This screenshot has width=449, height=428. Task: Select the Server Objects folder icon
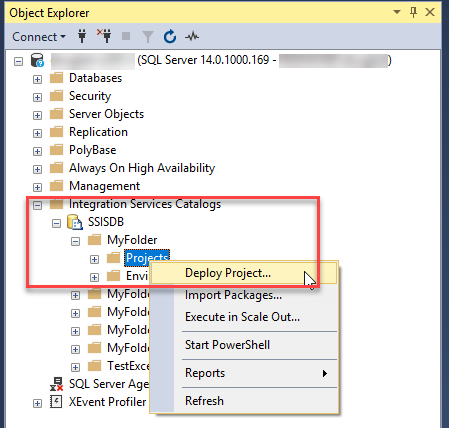point(56,114)
